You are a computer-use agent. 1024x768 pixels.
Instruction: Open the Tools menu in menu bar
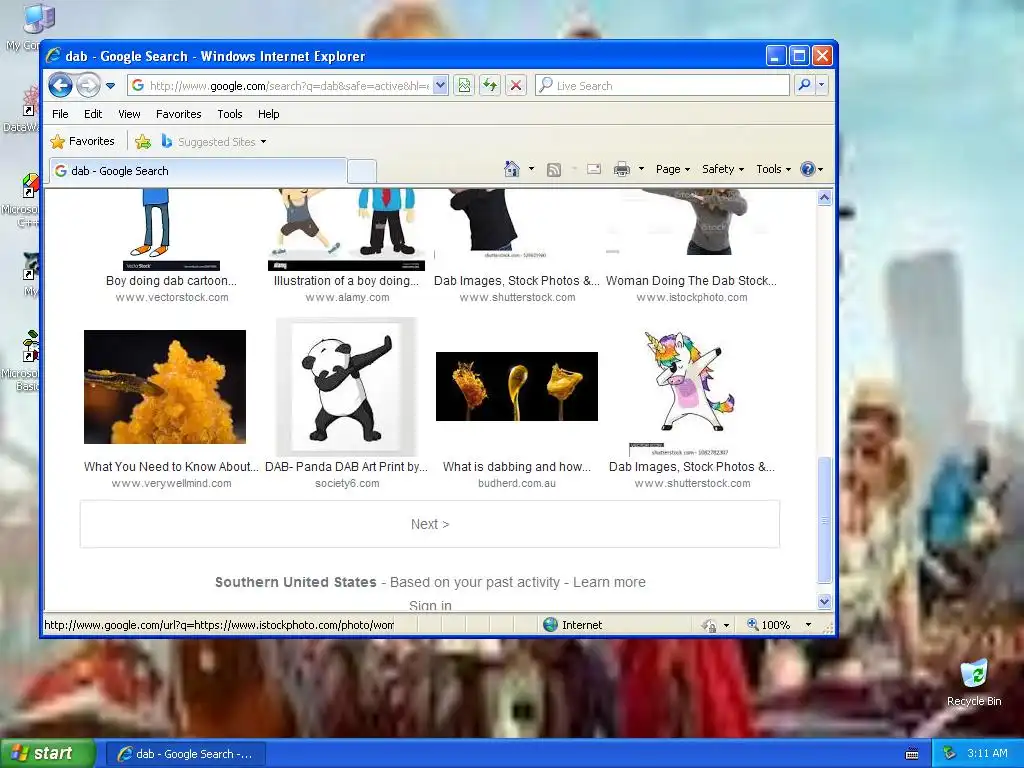point(230,114)
